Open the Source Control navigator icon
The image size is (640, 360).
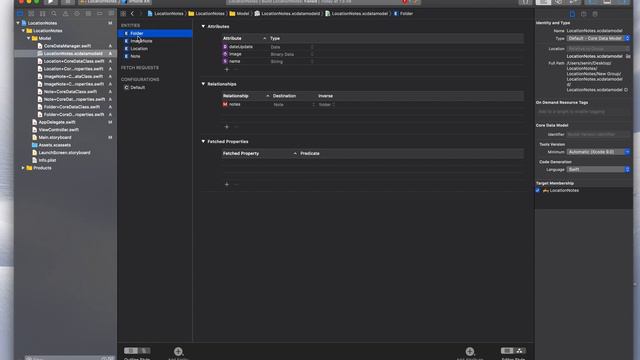(31, 13)
